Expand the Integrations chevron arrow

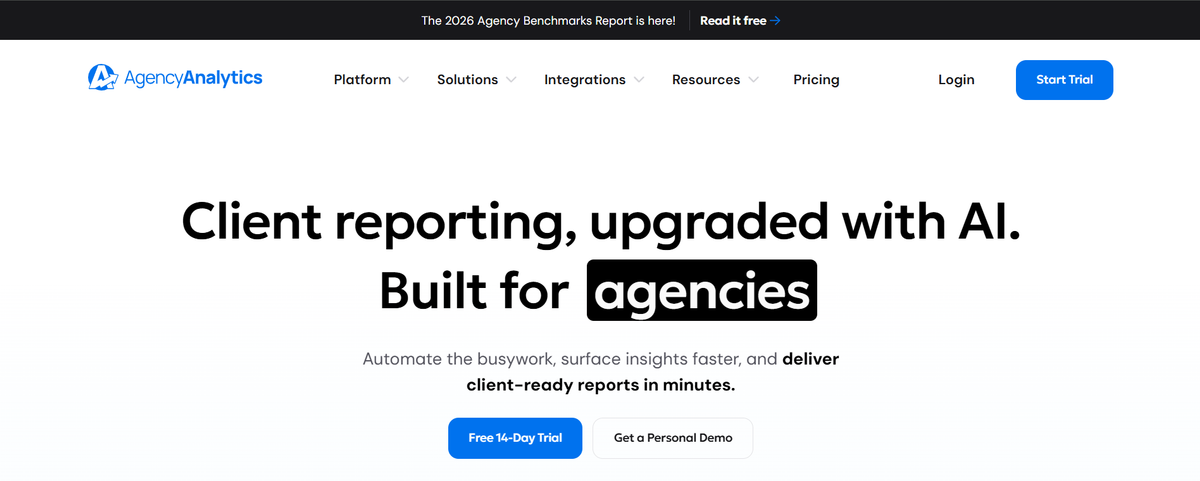[x=638, y=80]
